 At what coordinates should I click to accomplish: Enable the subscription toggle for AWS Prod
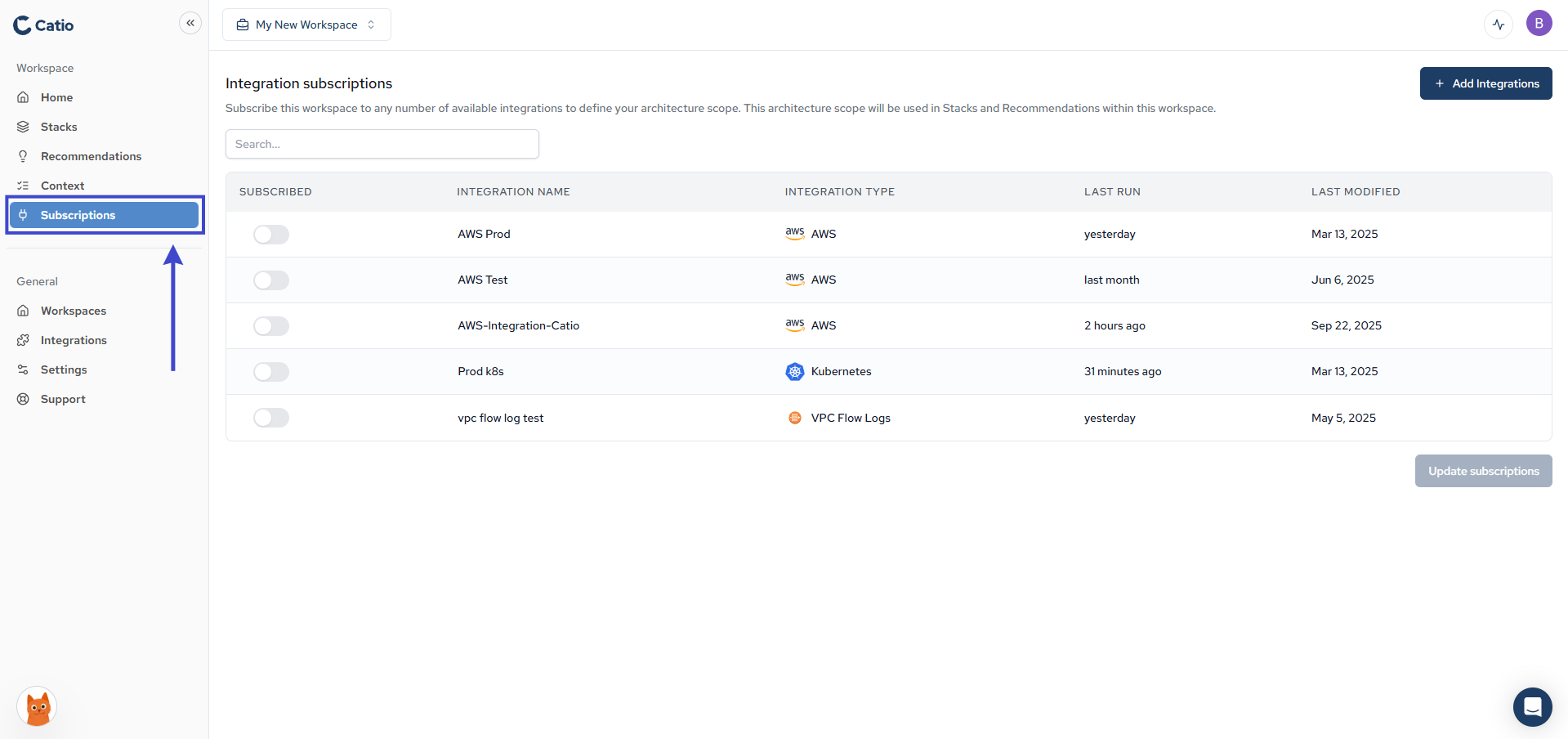[270, 234]
